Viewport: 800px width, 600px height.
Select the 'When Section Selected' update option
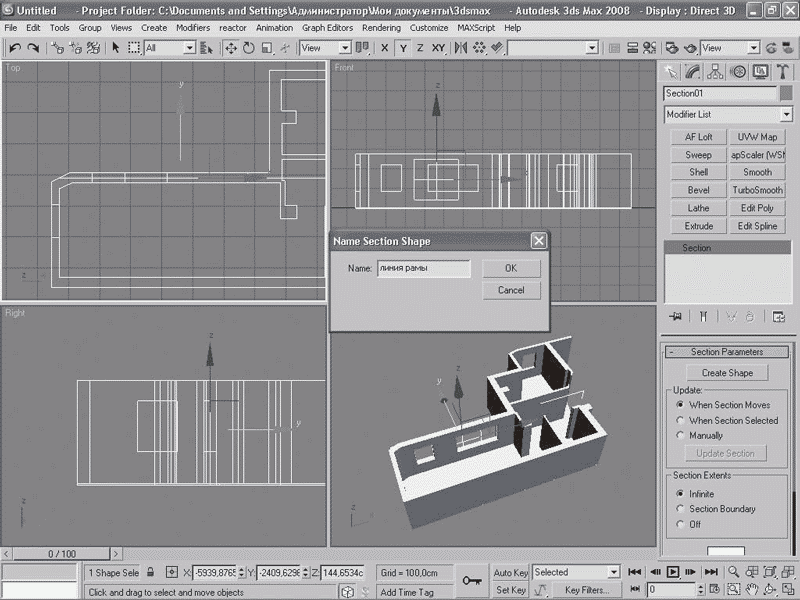(x=681, y=421)
